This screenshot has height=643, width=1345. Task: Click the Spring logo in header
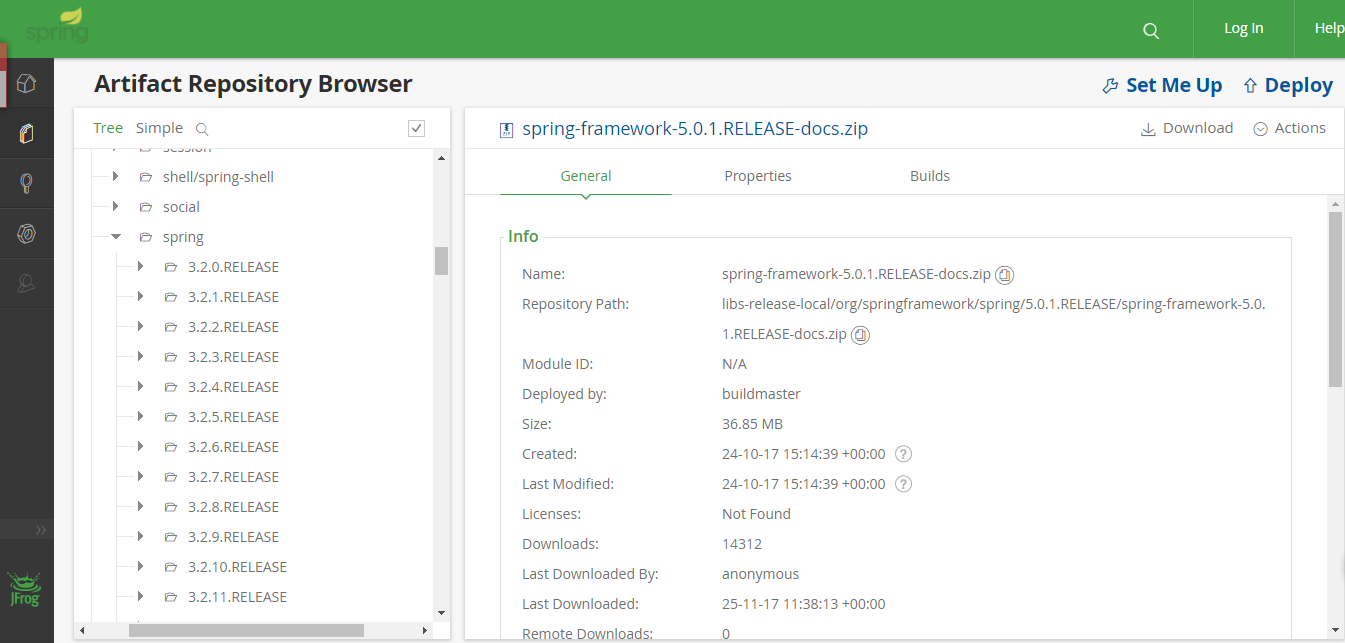pyautogui.click(x=57, y=26)
